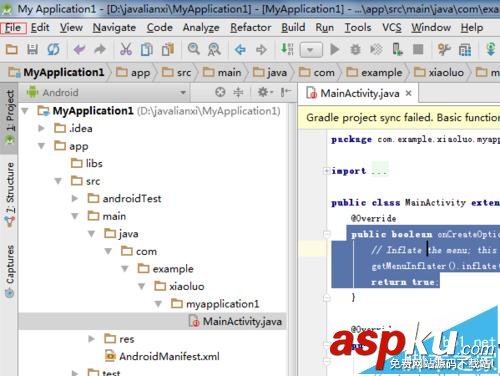Image resolution: width=500 pixels, height=376 pixels.
Task: Click the Save All toolbar icon
Action: tap(32, 50)
